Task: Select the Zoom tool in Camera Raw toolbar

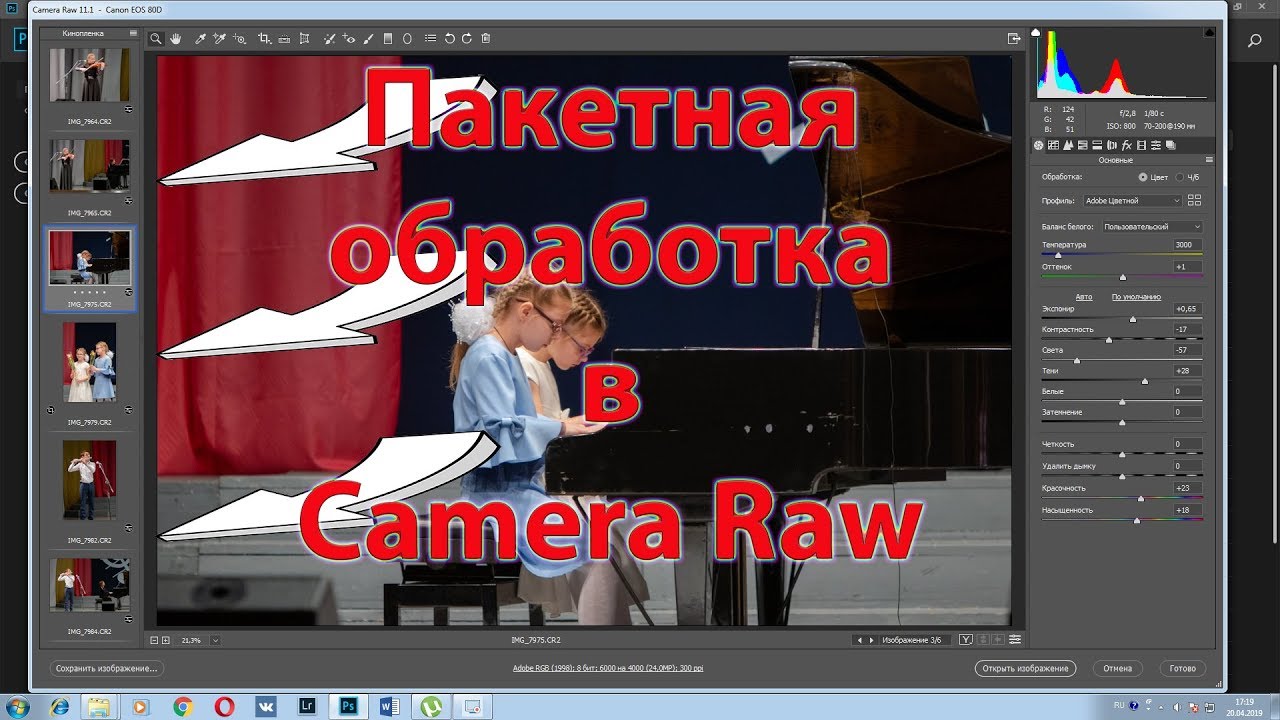Action: (155, 39)
